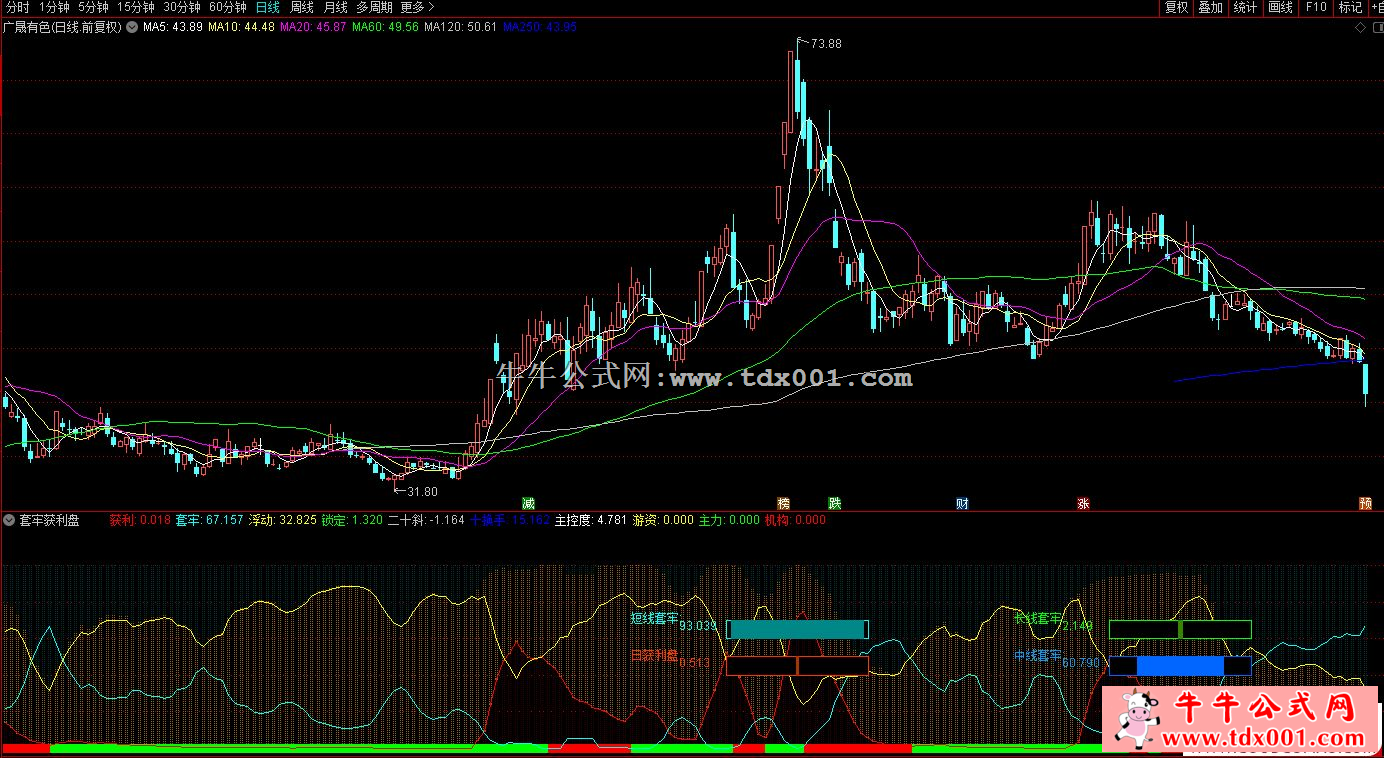Screen dimensions: 1384x758
Task: Click the 长线套牢 2.149 label
Action: pos(1053,622)
